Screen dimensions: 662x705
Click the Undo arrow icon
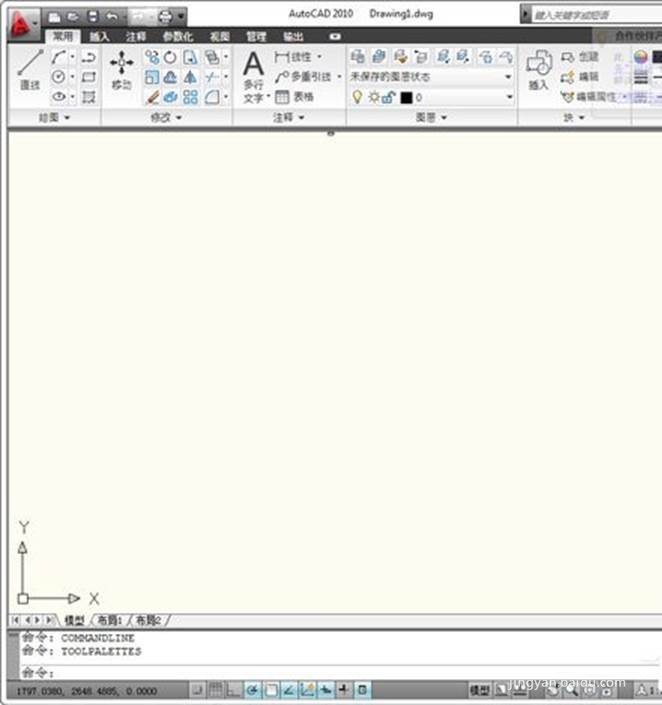[x=112, y=17]
